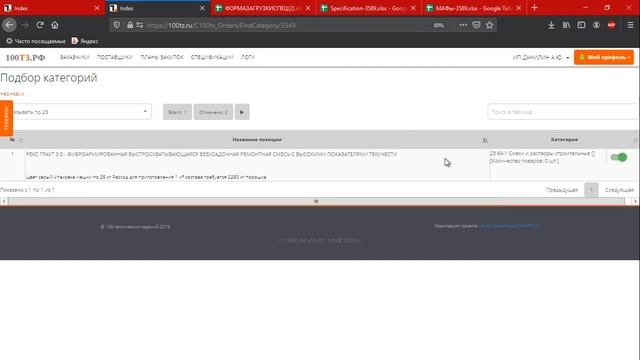Open the Часто посещаемые bookmarks folder
The width and height of the screenshot is (640, 360).
click(x=36, y=41)
